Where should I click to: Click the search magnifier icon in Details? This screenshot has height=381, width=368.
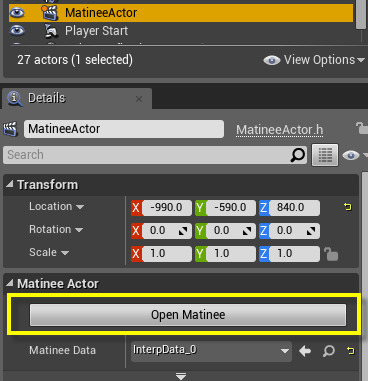(298, 155)
